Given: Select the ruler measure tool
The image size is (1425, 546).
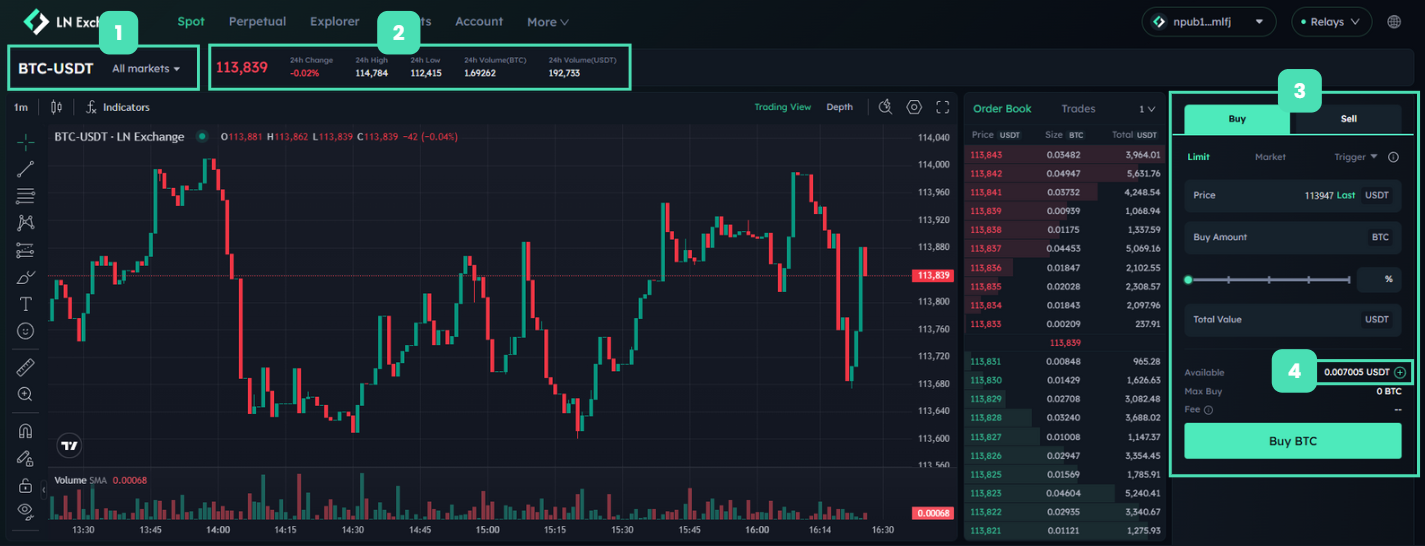Looking at the screenshot, I should 26,368.
